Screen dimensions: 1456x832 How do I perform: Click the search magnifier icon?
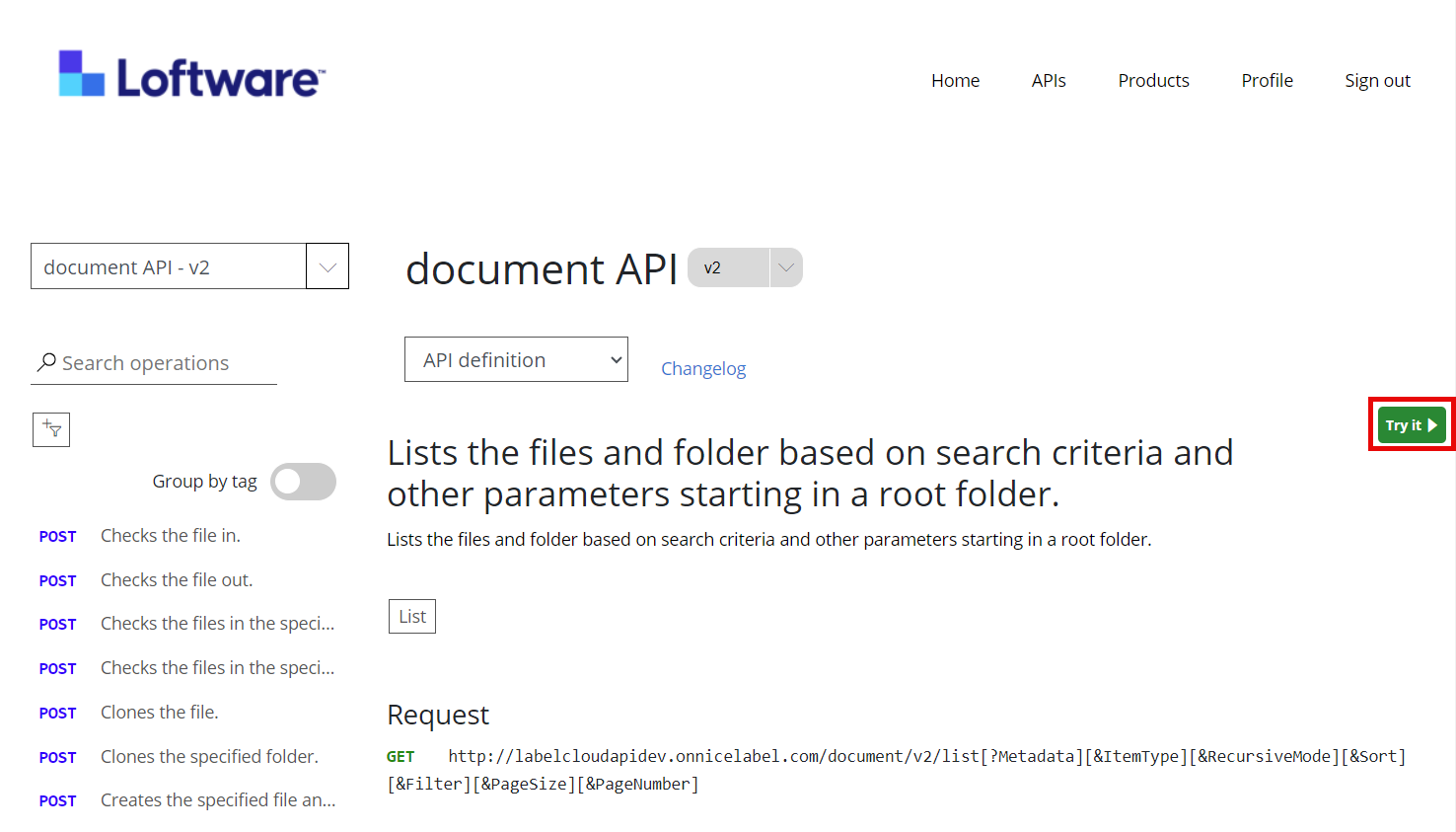click(x=46, y=362)
